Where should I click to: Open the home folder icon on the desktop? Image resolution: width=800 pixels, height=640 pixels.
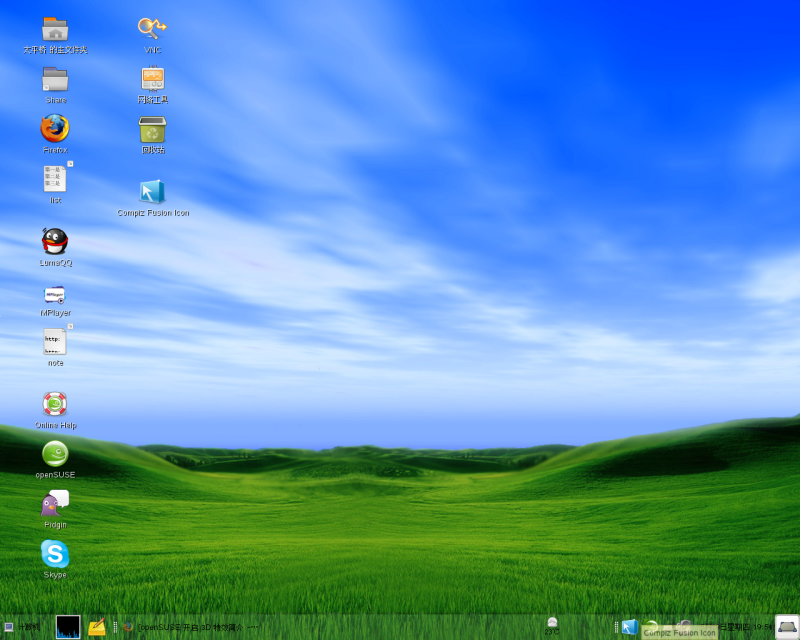click(x=55, y=29)
